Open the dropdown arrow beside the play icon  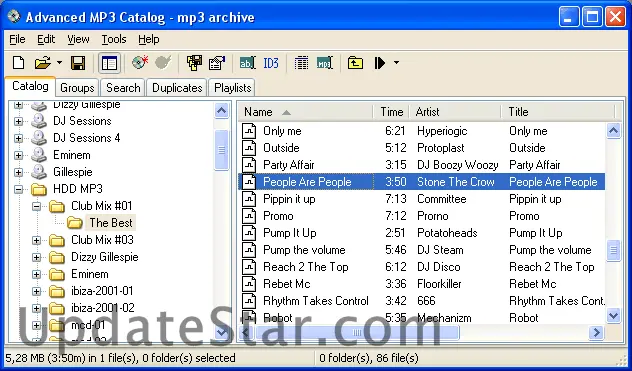coord(396,63)
